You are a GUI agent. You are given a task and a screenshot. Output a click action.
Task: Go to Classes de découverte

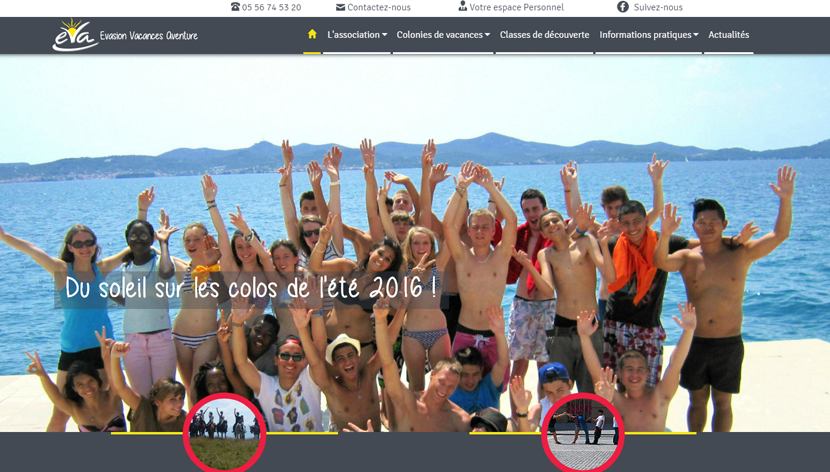(544, 35)
